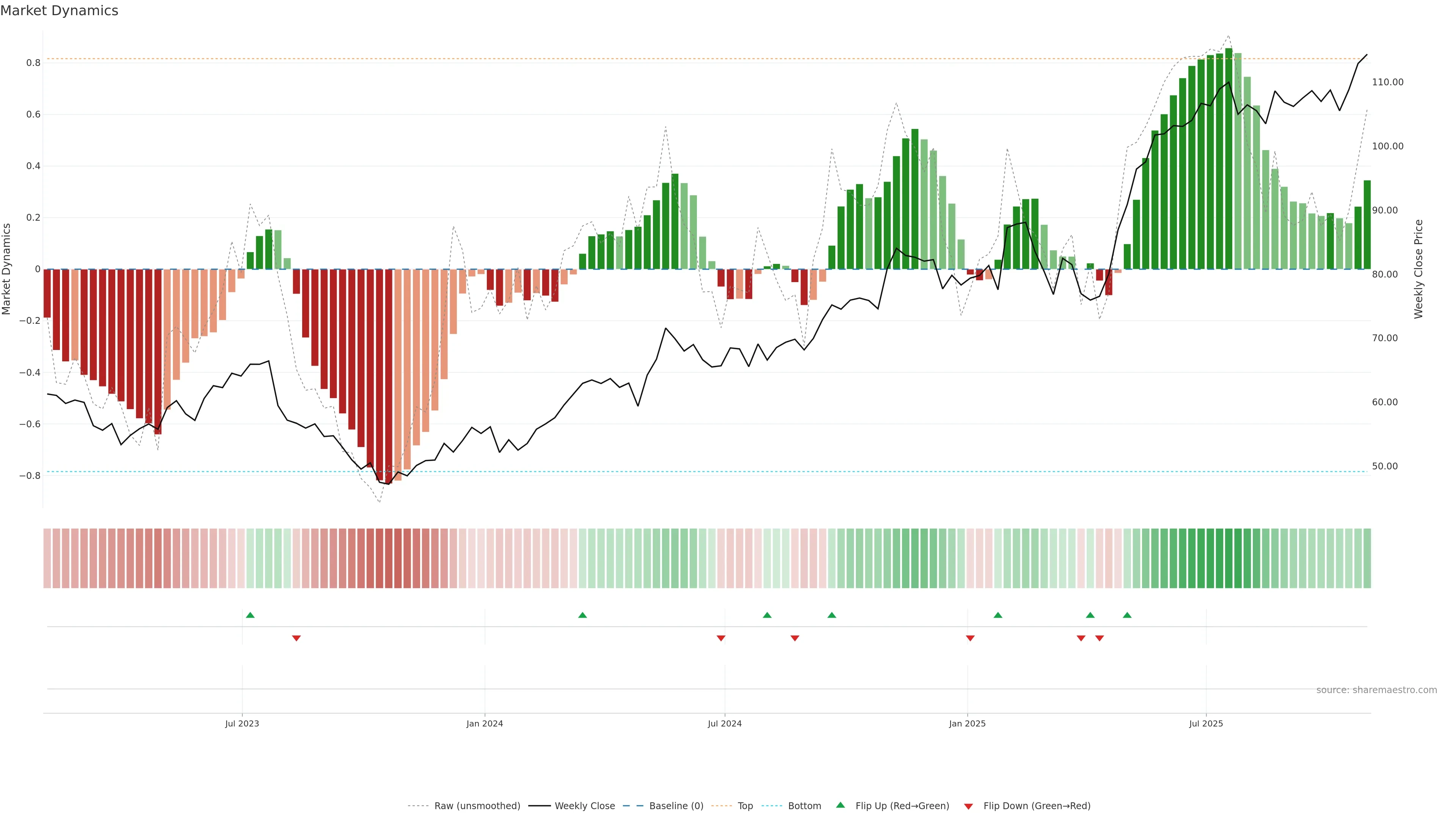This screenshot has height=819, width=1456.
Task: Toggle the Baseline (0) legend entry
Action: [x=676, y=806]
